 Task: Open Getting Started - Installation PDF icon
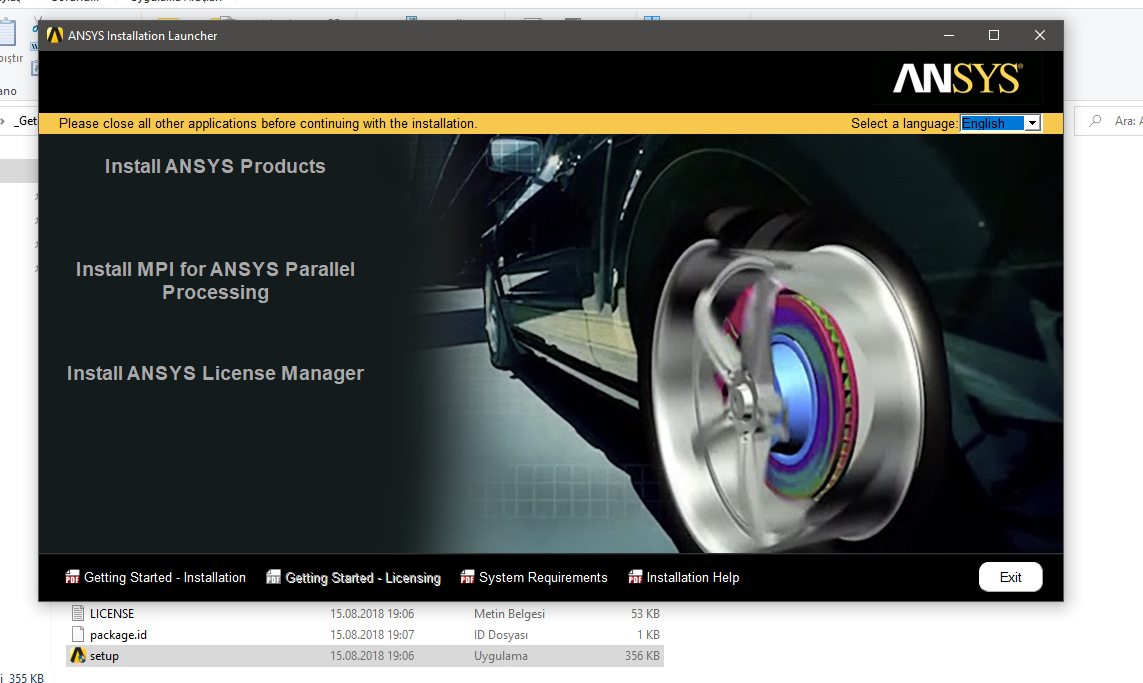[72, 577]
